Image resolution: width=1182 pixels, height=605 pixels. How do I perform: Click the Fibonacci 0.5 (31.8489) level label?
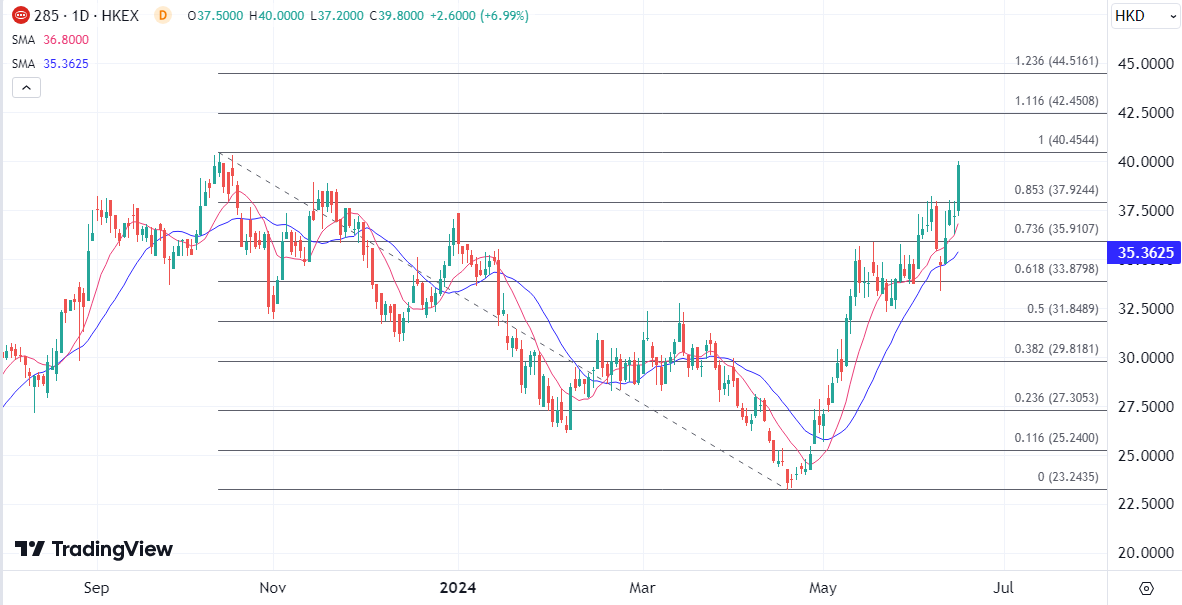[1062, 309]
